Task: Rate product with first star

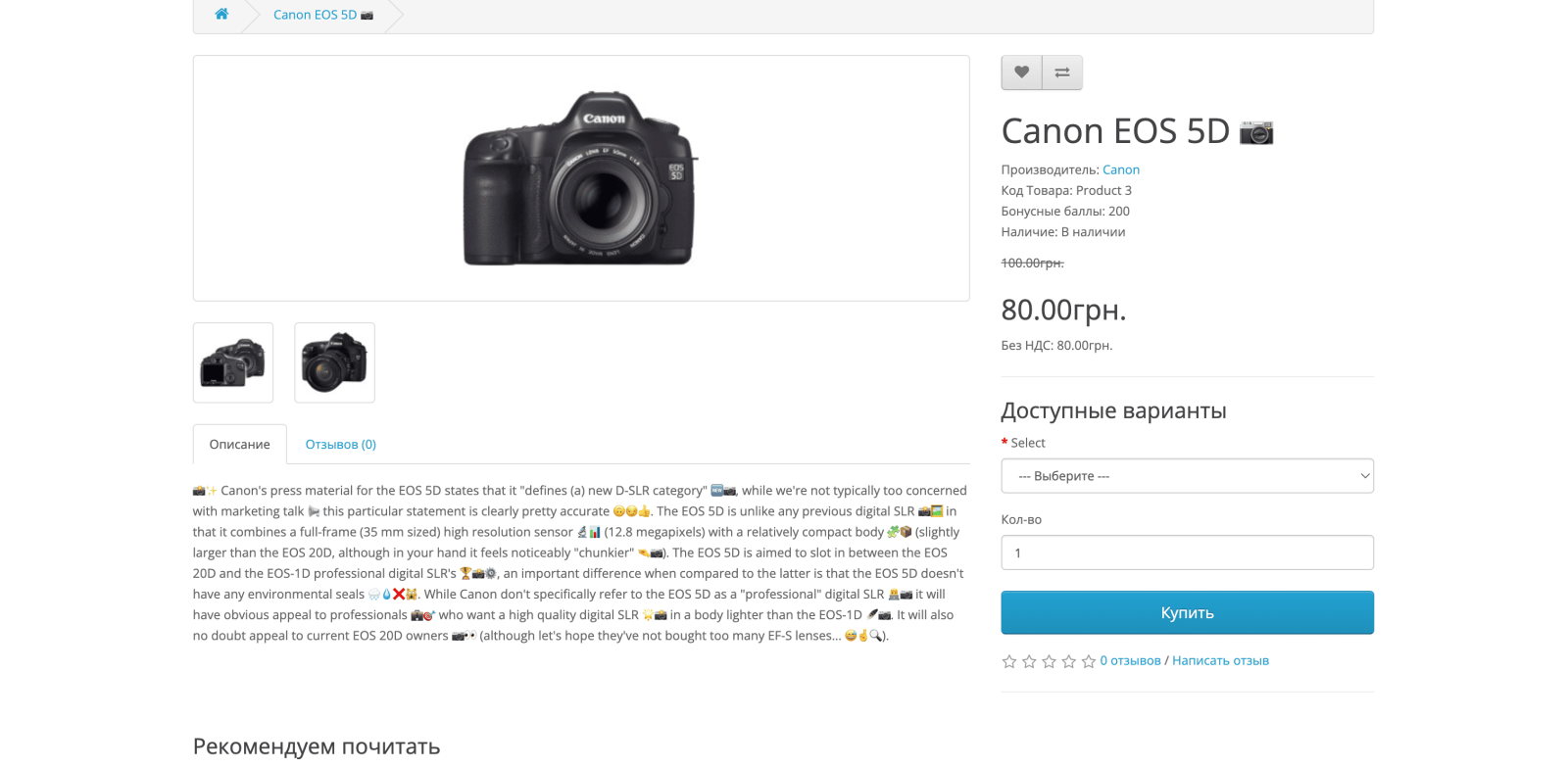Action: pos(1009,661)
